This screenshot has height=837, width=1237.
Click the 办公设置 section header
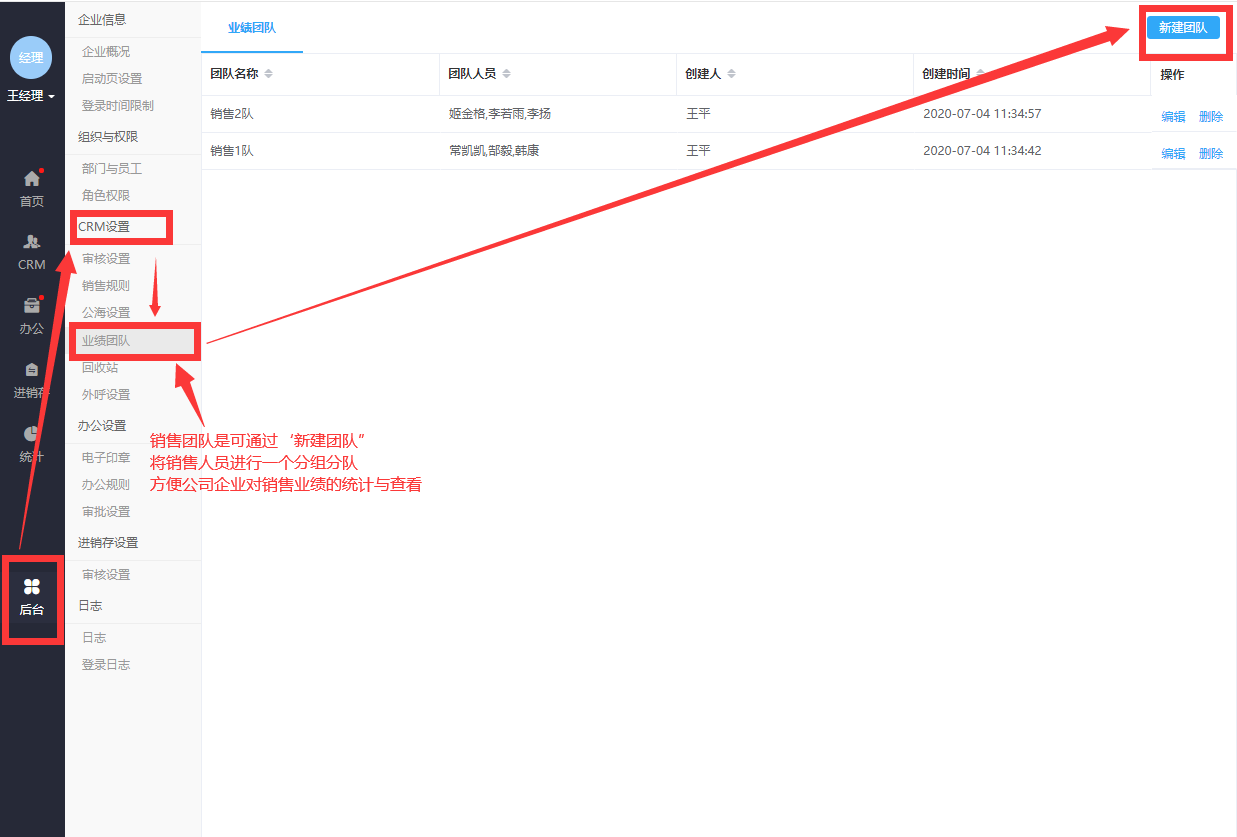pyautogui.click(x=102, y=426)
